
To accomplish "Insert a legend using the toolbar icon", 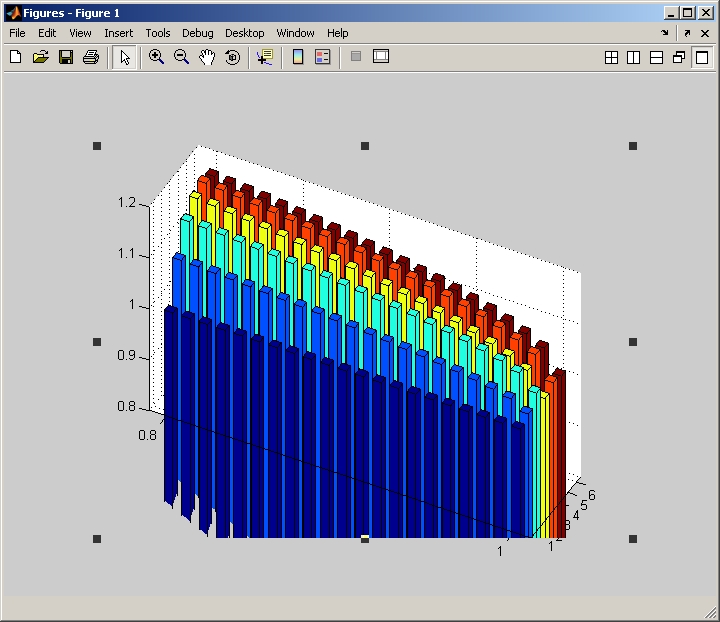I will click(x=322, y=57).
